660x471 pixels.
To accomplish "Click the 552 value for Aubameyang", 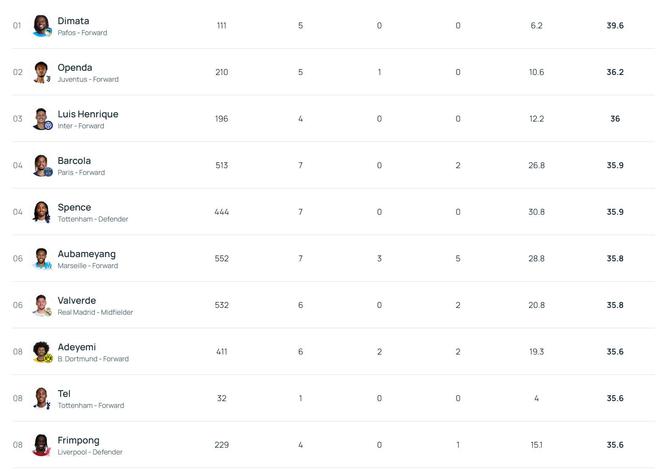I will click(x=221, y=259).
